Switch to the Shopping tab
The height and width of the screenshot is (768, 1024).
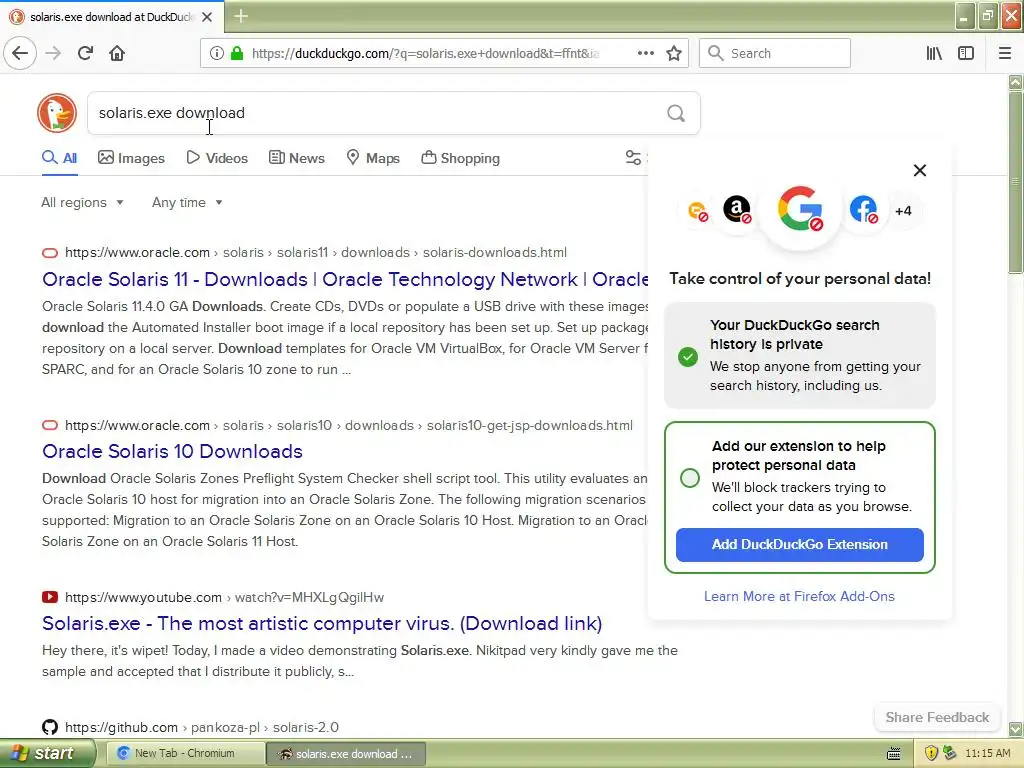pyautogui.click(x=460, y=158)
